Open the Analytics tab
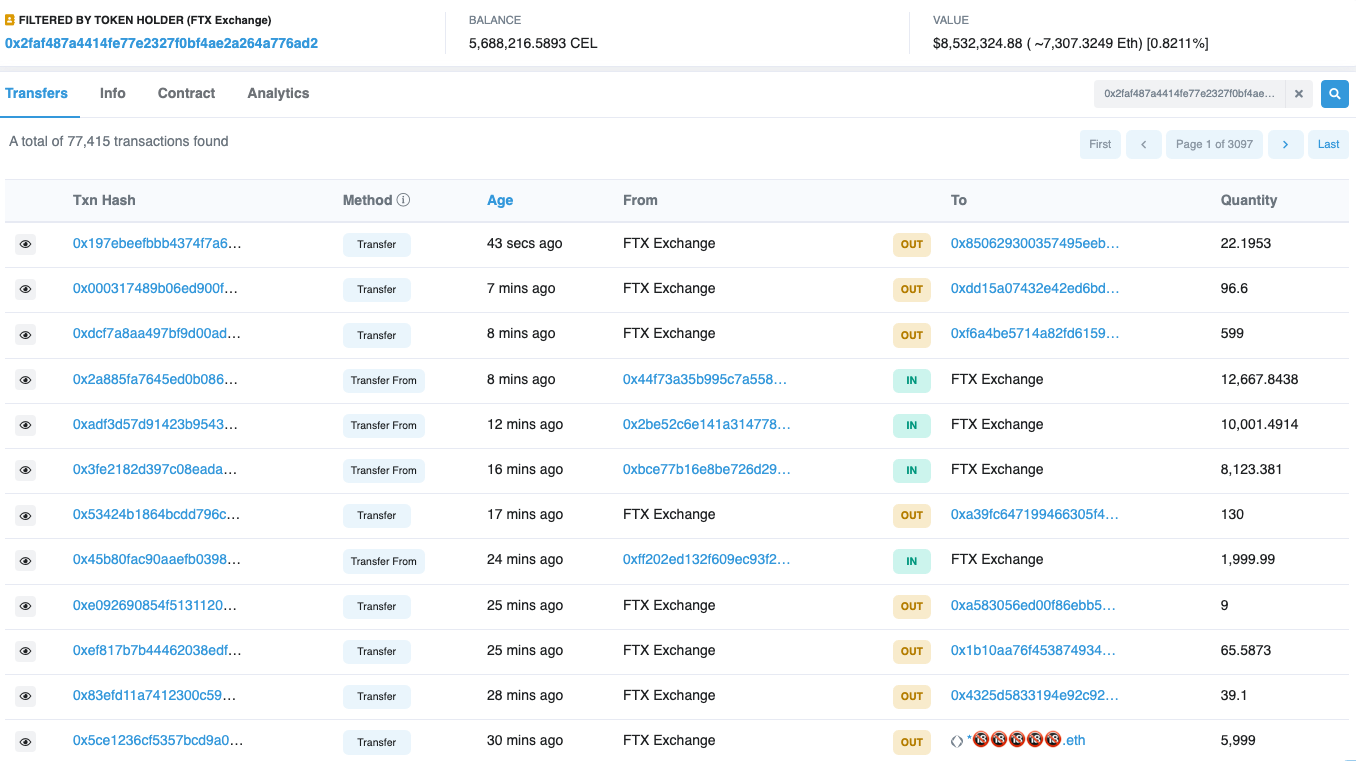This screenshot has width=1356, height=761. pyautogui.click(x=278, y=93)
